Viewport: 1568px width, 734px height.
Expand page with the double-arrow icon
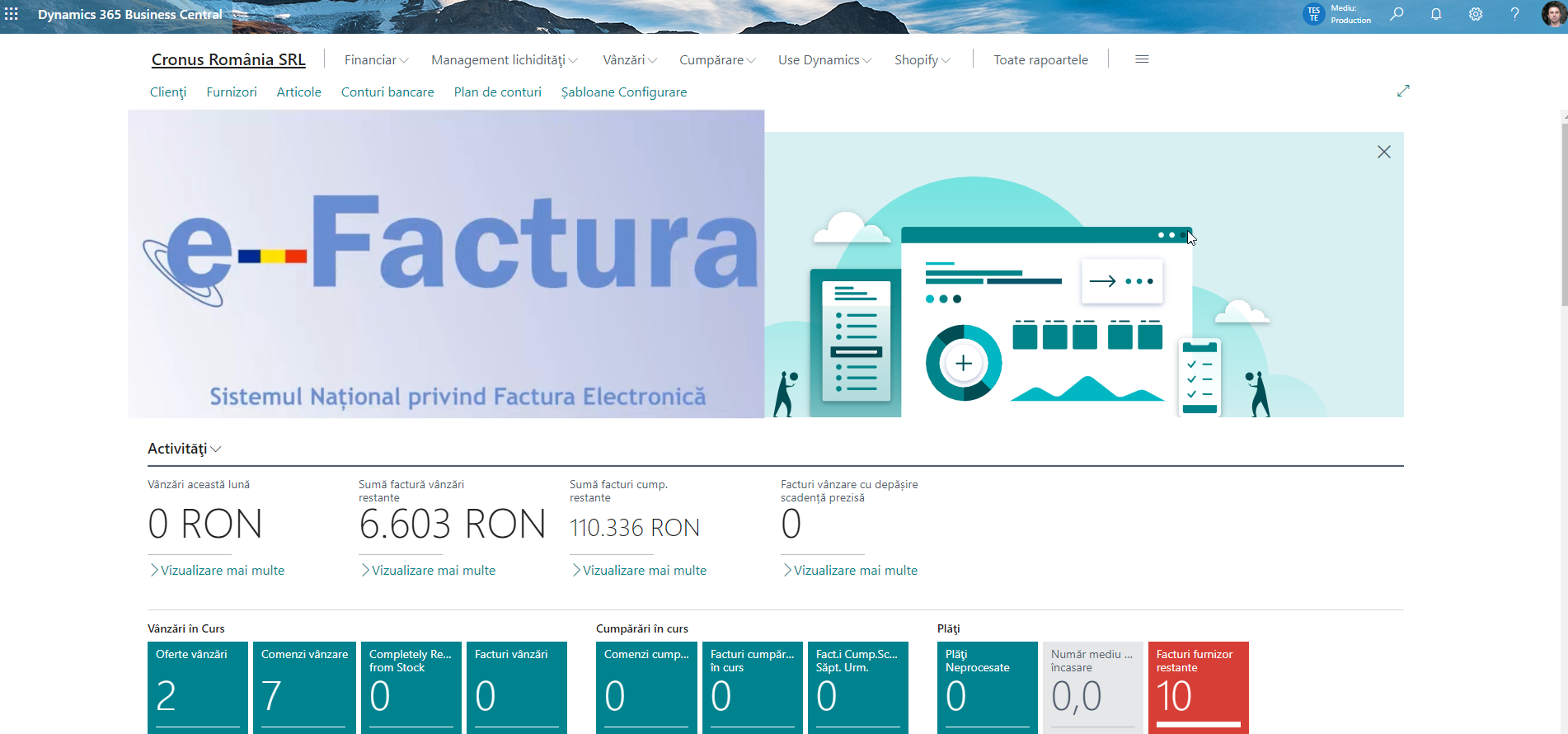point(1403,91)
